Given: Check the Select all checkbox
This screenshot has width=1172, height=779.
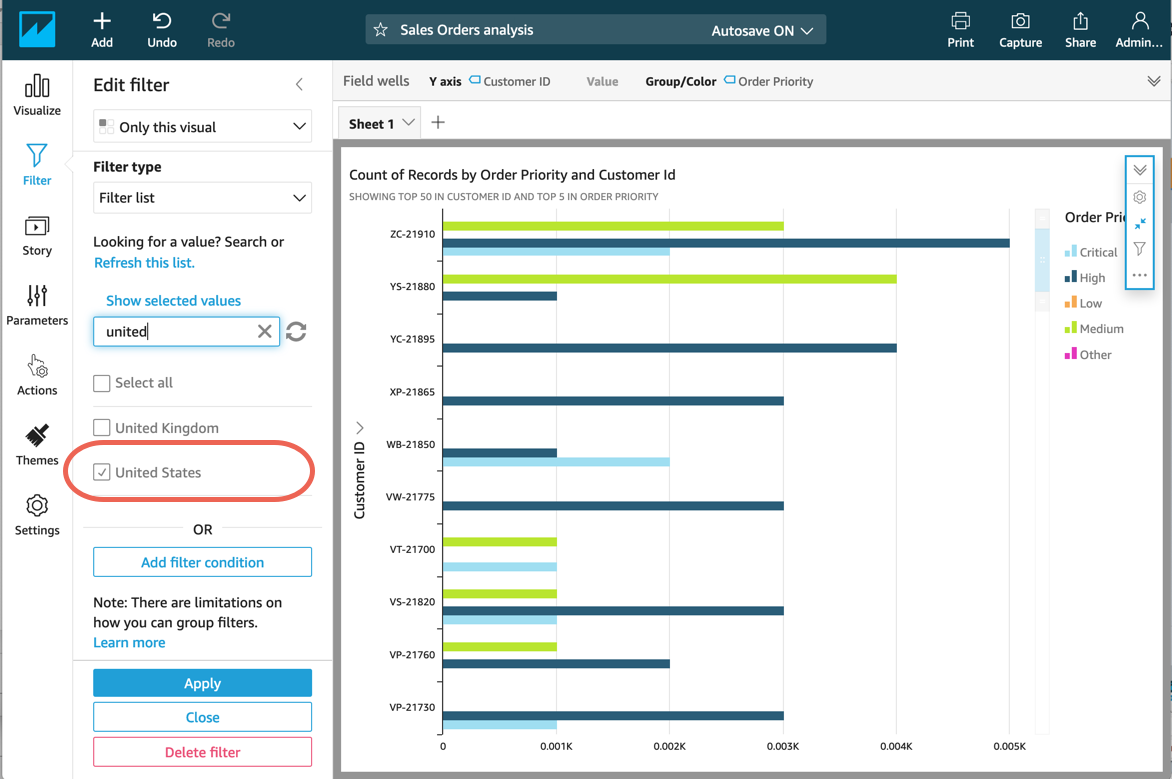Looking at the screenshot, I should tap(102, 383).
